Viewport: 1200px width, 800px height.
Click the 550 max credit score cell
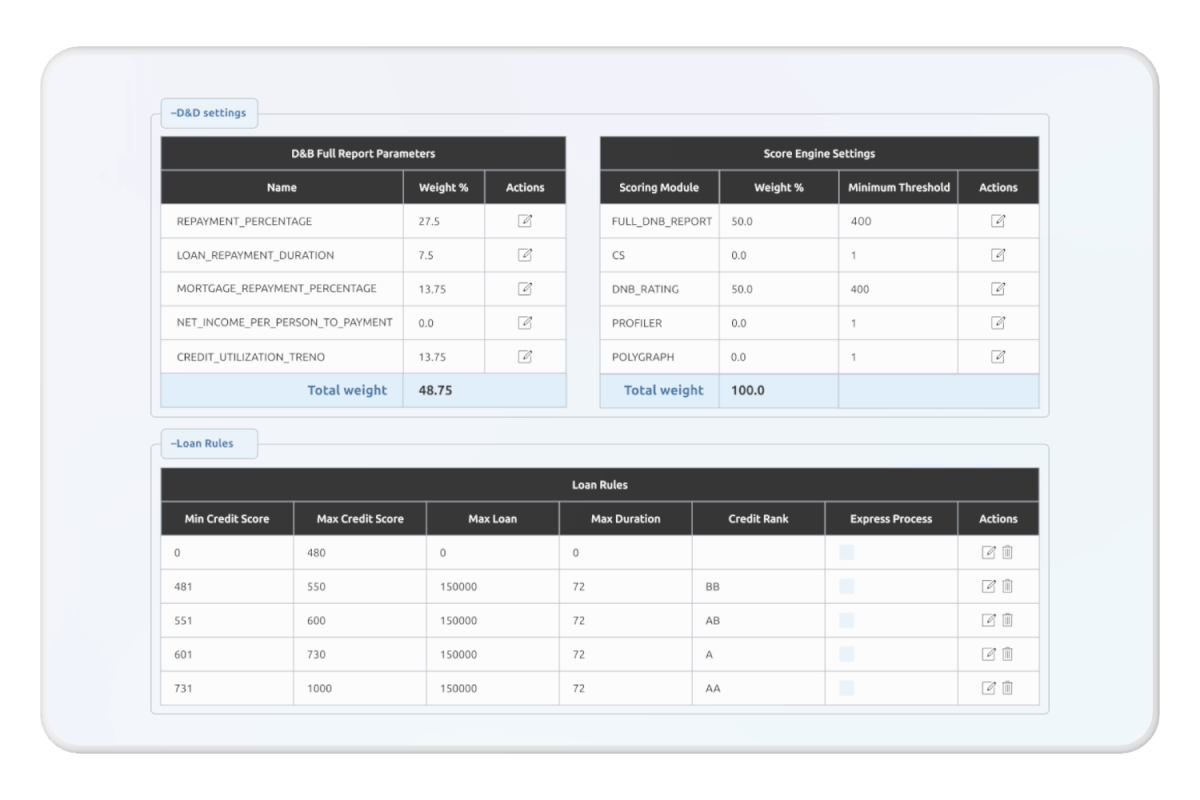[360, 586]
